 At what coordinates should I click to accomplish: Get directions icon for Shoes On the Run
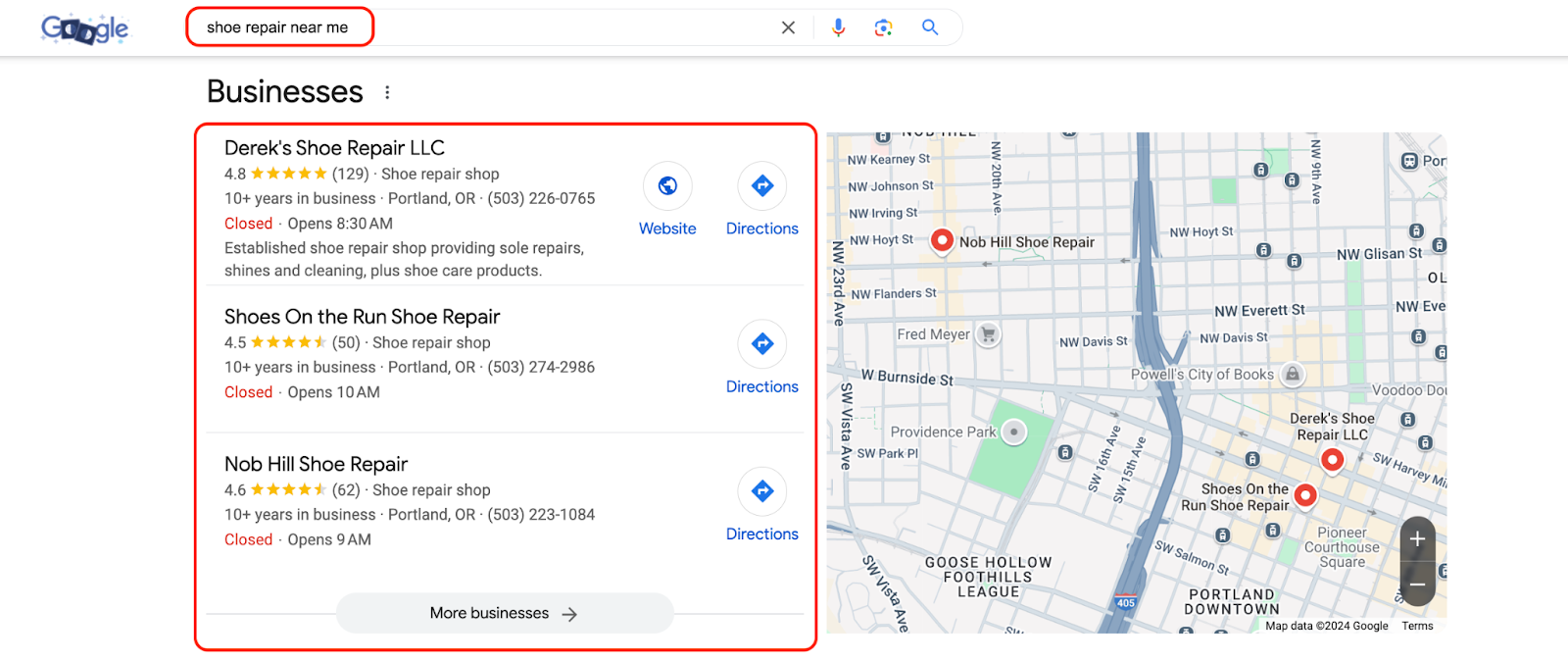point(762,343)
